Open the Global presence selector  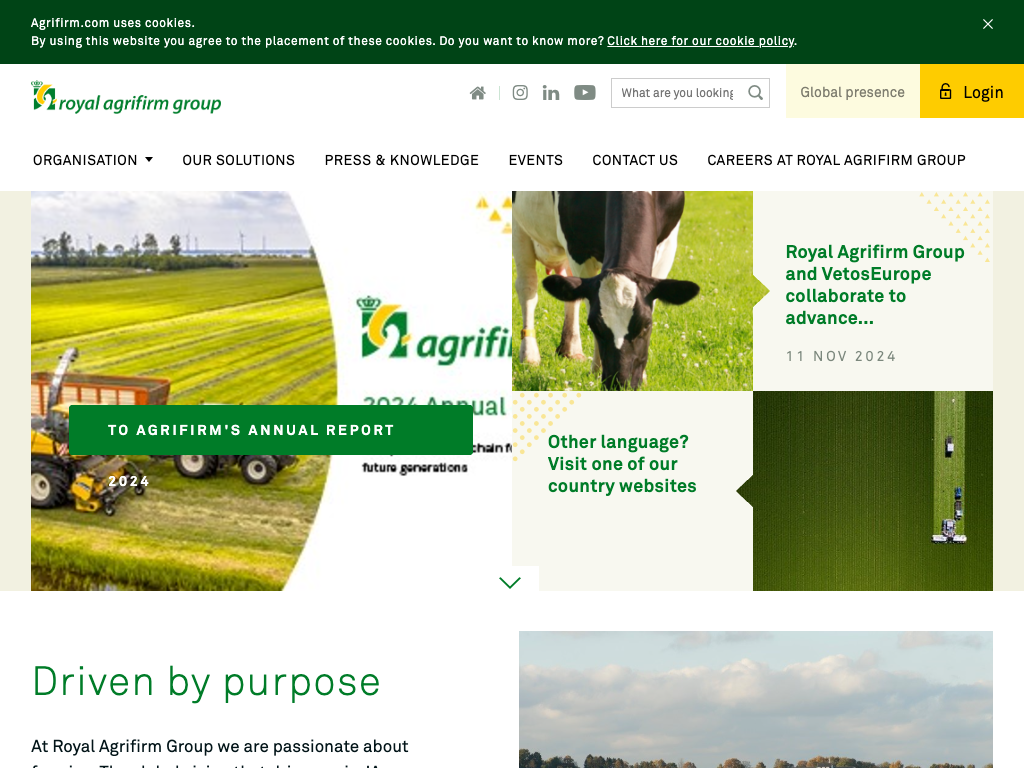point(852,92)
